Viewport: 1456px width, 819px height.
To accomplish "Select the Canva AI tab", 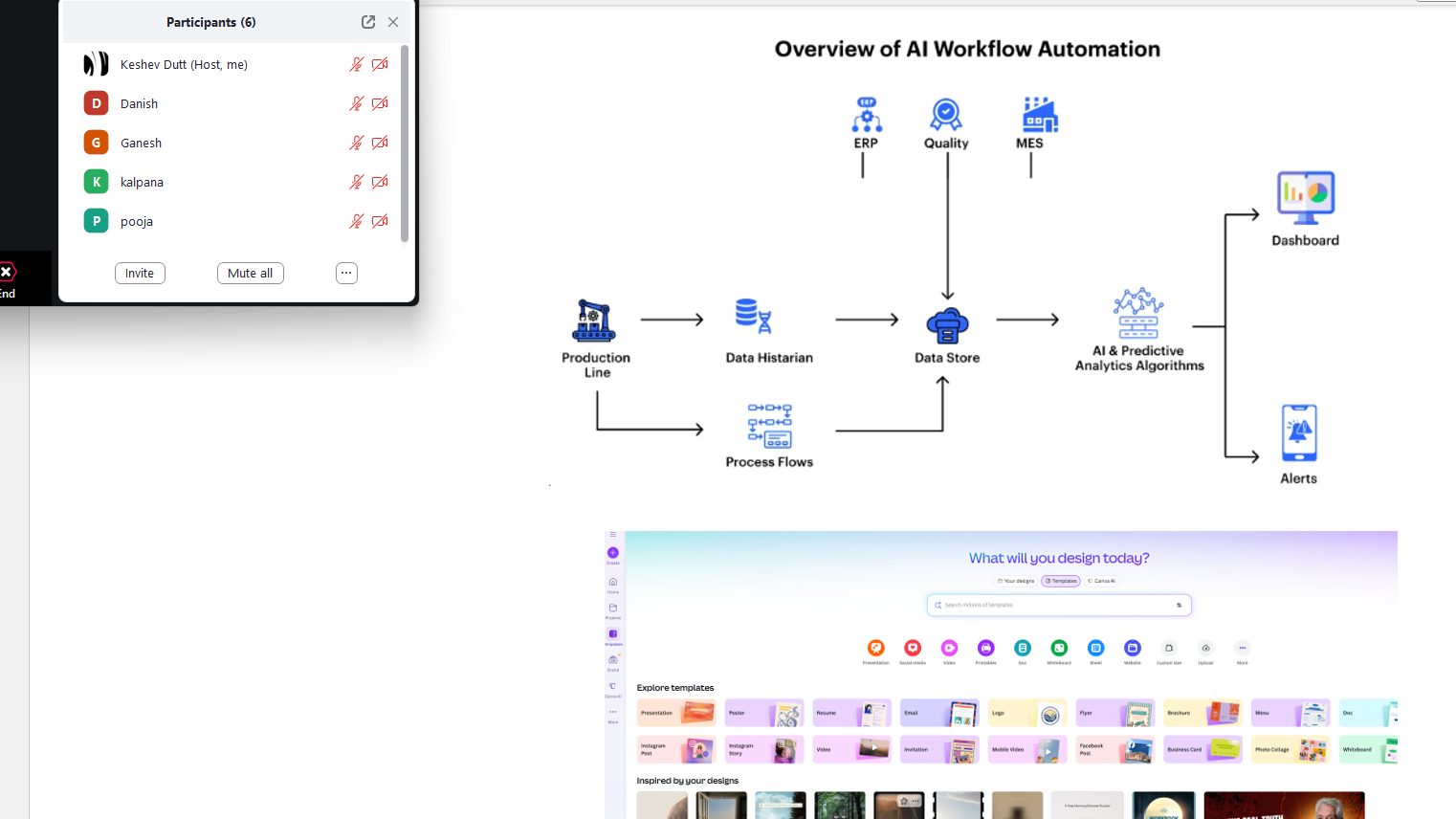I will point(1102,581).
